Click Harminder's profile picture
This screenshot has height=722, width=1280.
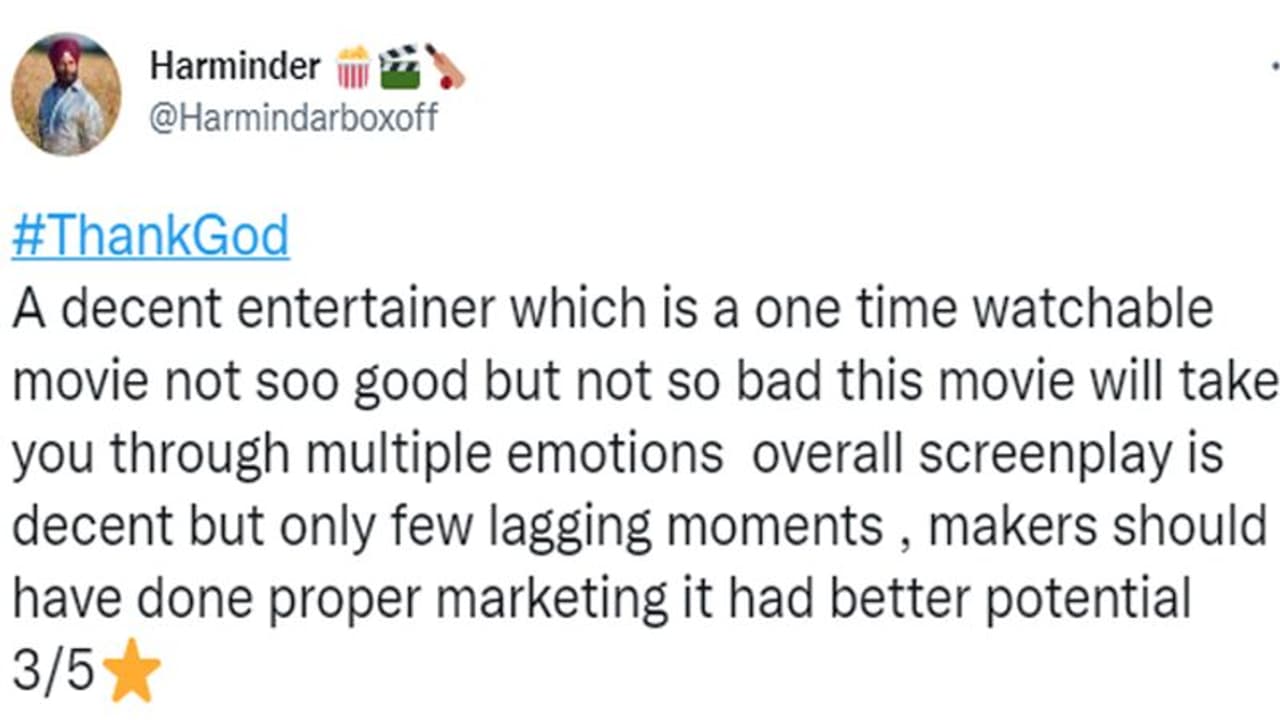click(66, 94)
